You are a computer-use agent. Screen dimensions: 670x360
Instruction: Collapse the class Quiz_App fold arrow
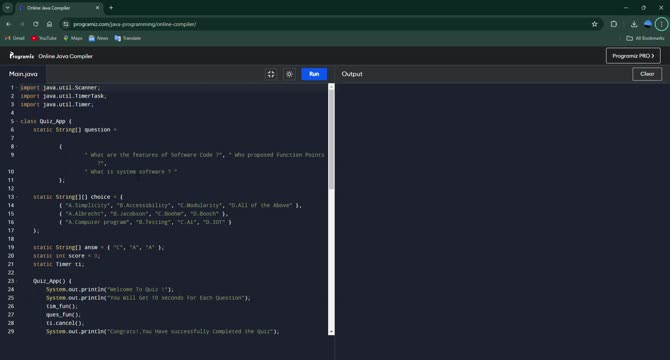tap(17, 121)
